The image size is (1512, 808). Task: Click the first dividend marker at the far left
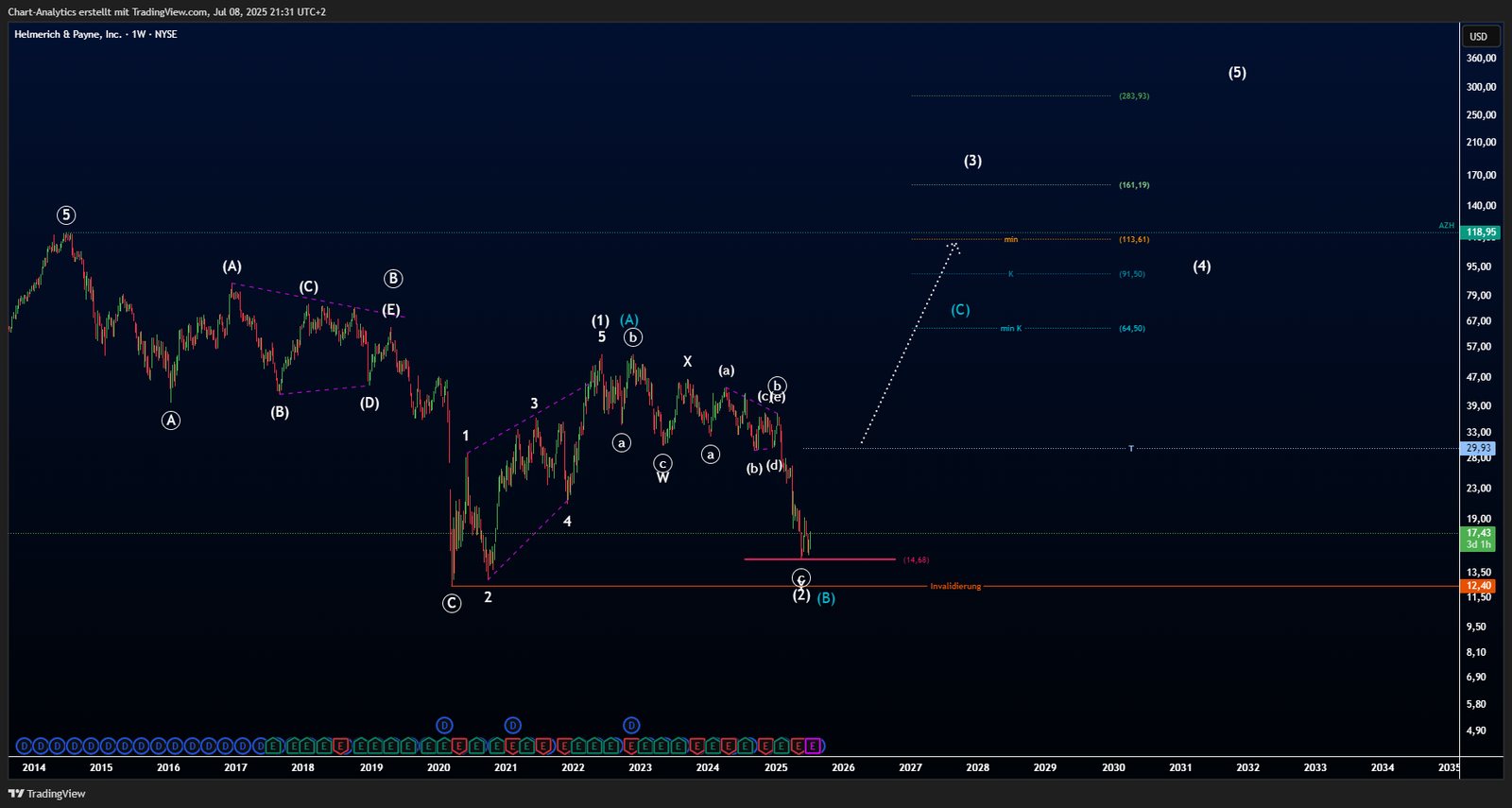coord(24,747)
